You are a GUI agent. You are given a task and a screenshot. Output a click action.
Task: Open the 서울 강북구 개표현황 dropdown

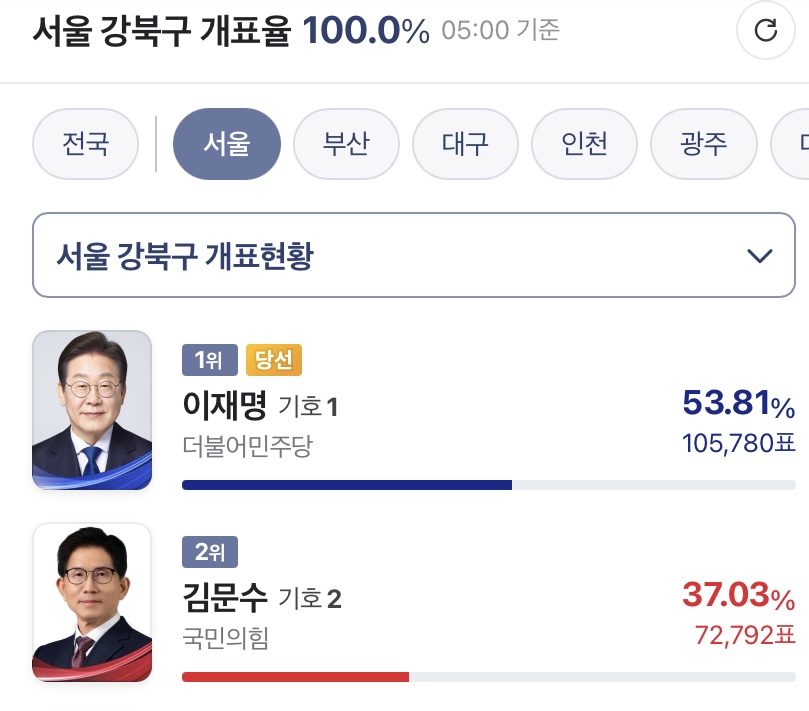coord(404,255)
